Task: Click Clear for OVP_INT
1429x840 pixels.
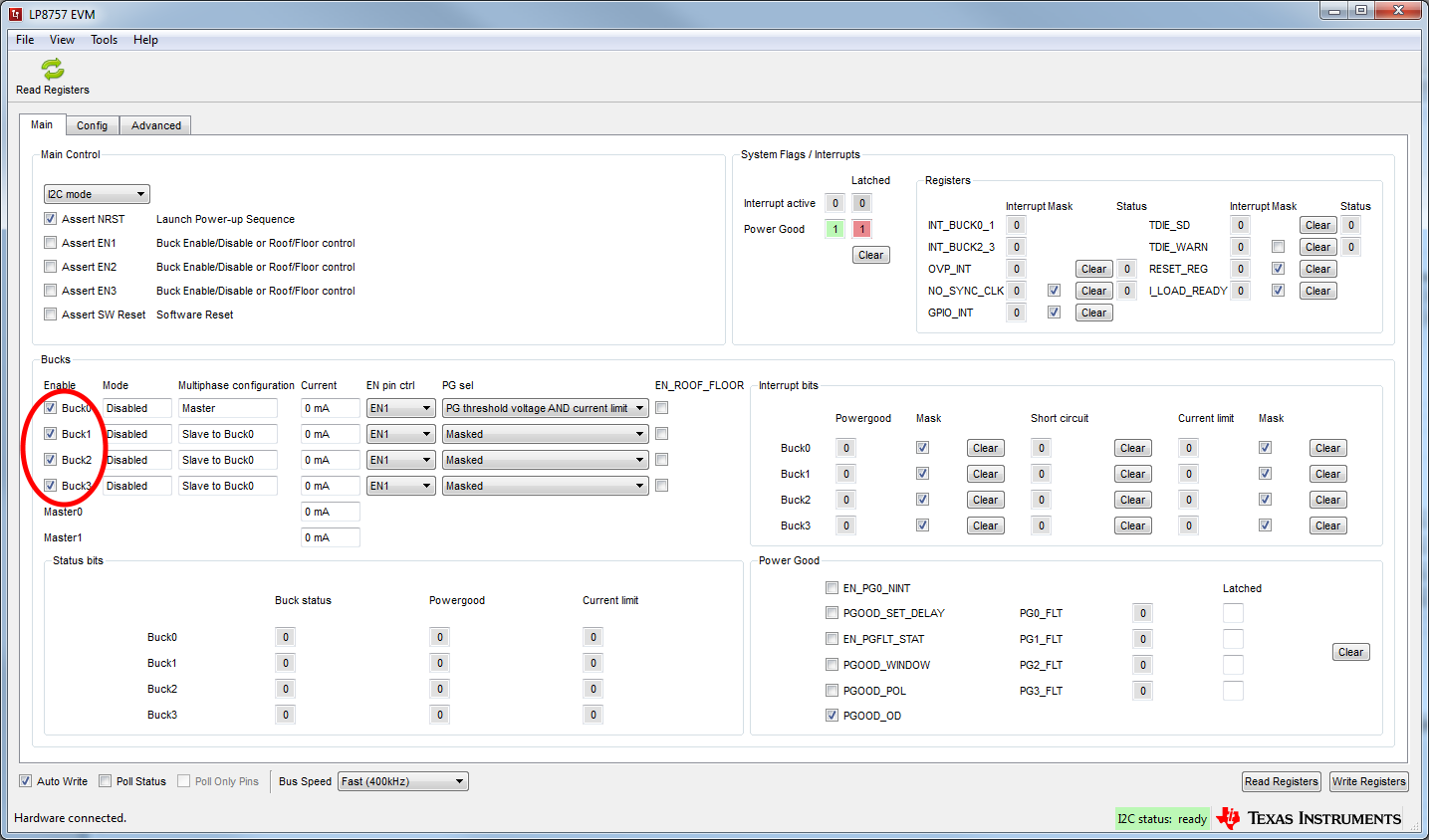Action: pos(1094,269)
